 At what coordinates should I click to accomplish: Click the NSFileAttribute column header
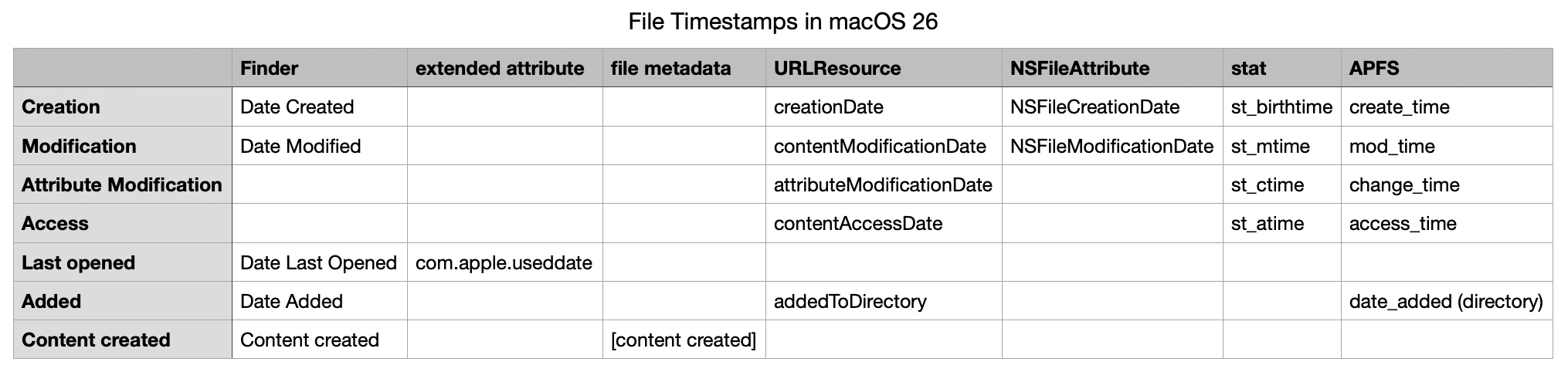[1079, 69]
